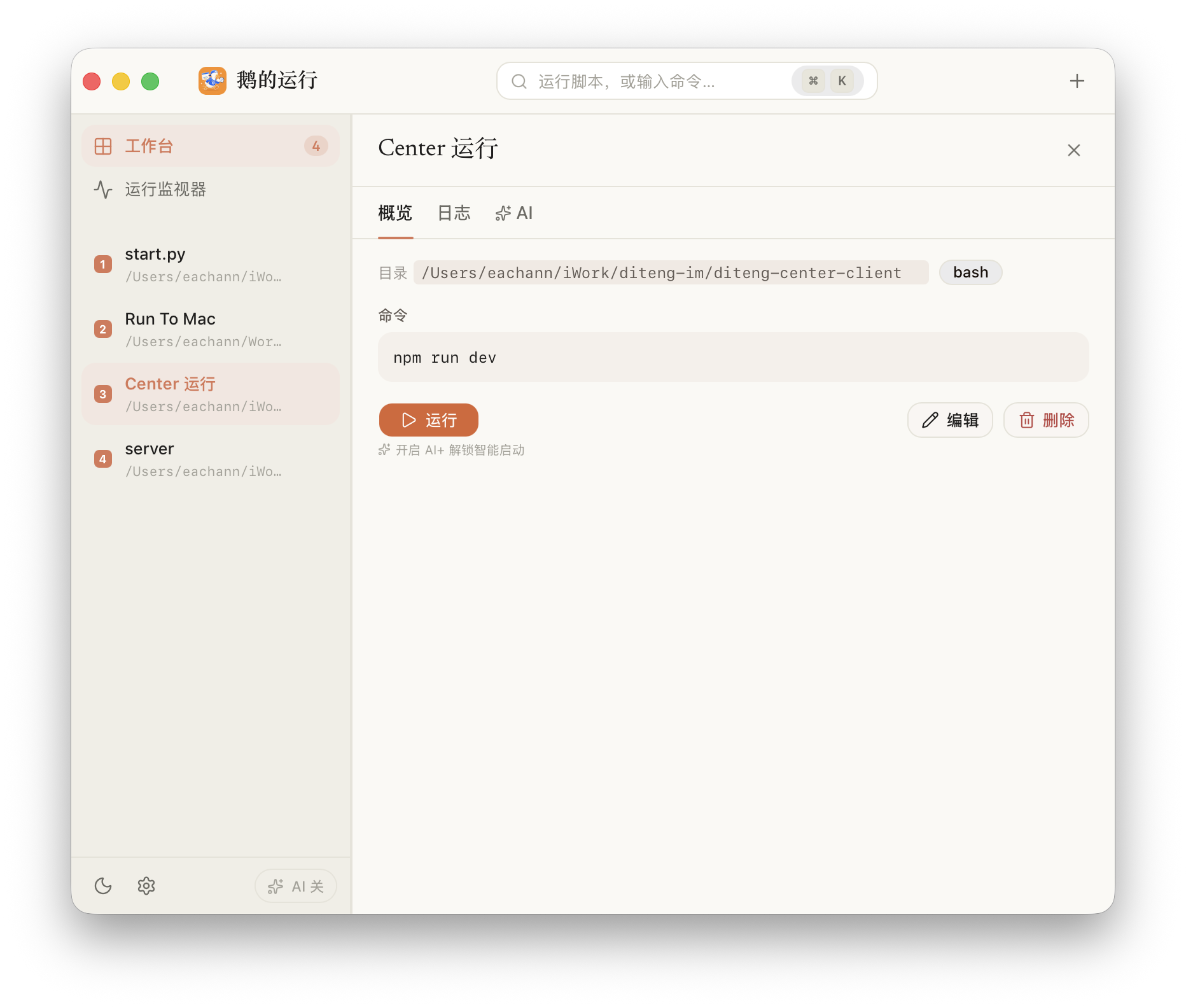Click the goose app logo icon
This screenshot has height=1008, width=1186.
click(213, 81)
